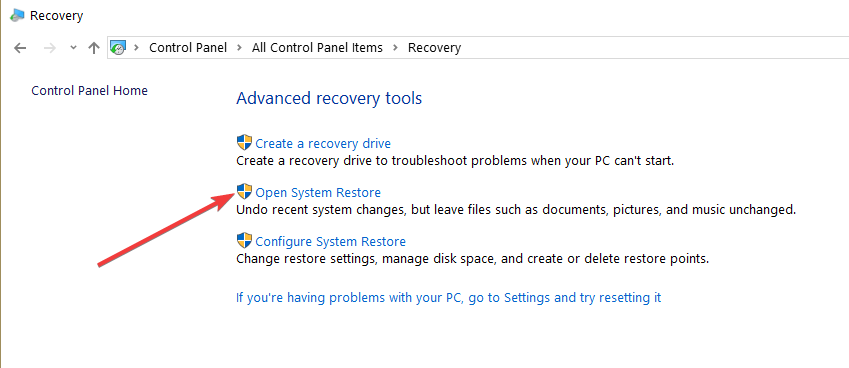Click the Recovery icon in address bar
Image resolution: width=849 pixels, height=368 pixels.
(118, 48)
